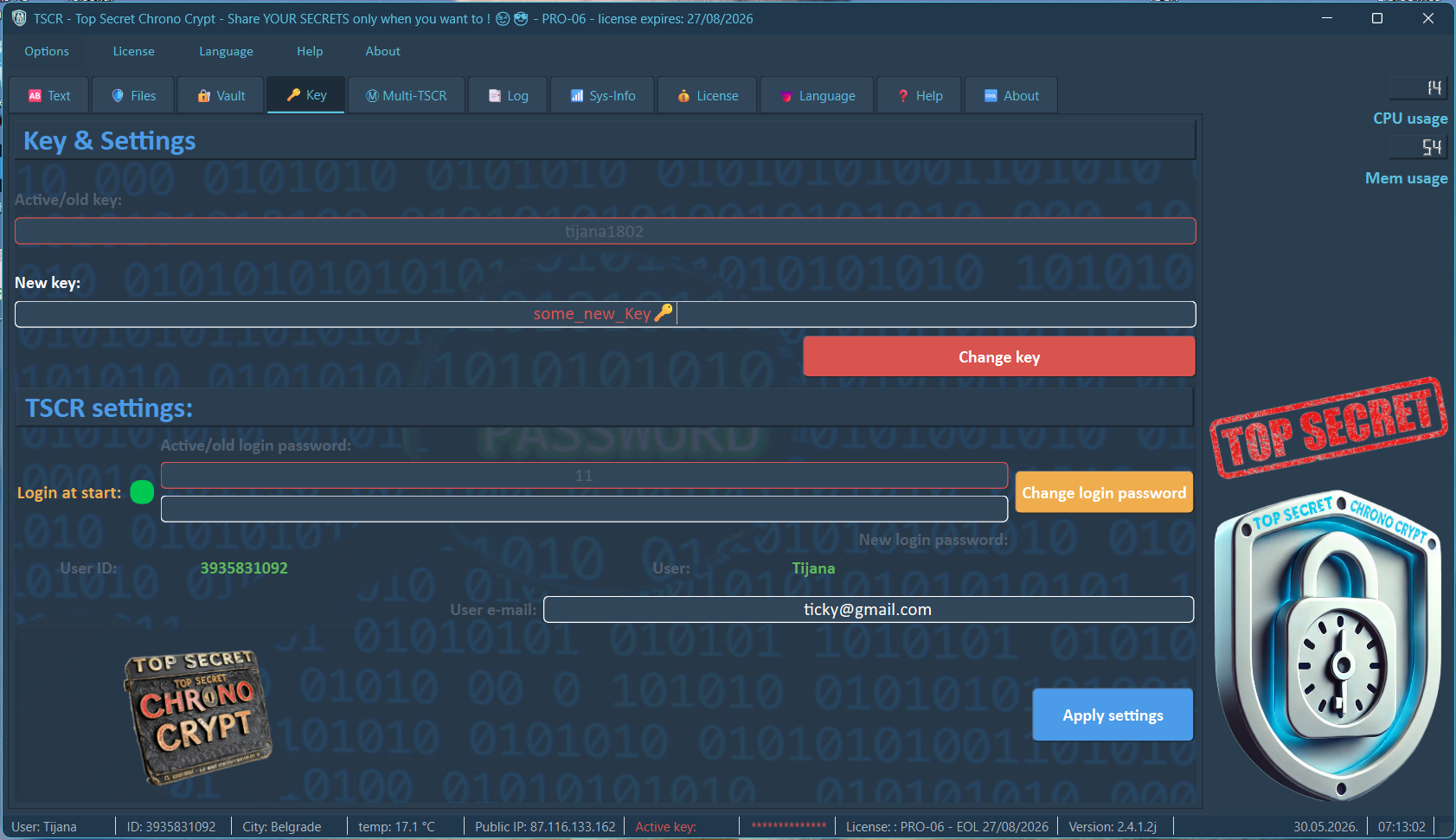The width and height of the screenshot is (1456, 840).
Task: Click the new login password field
Action: coord(584,509)
